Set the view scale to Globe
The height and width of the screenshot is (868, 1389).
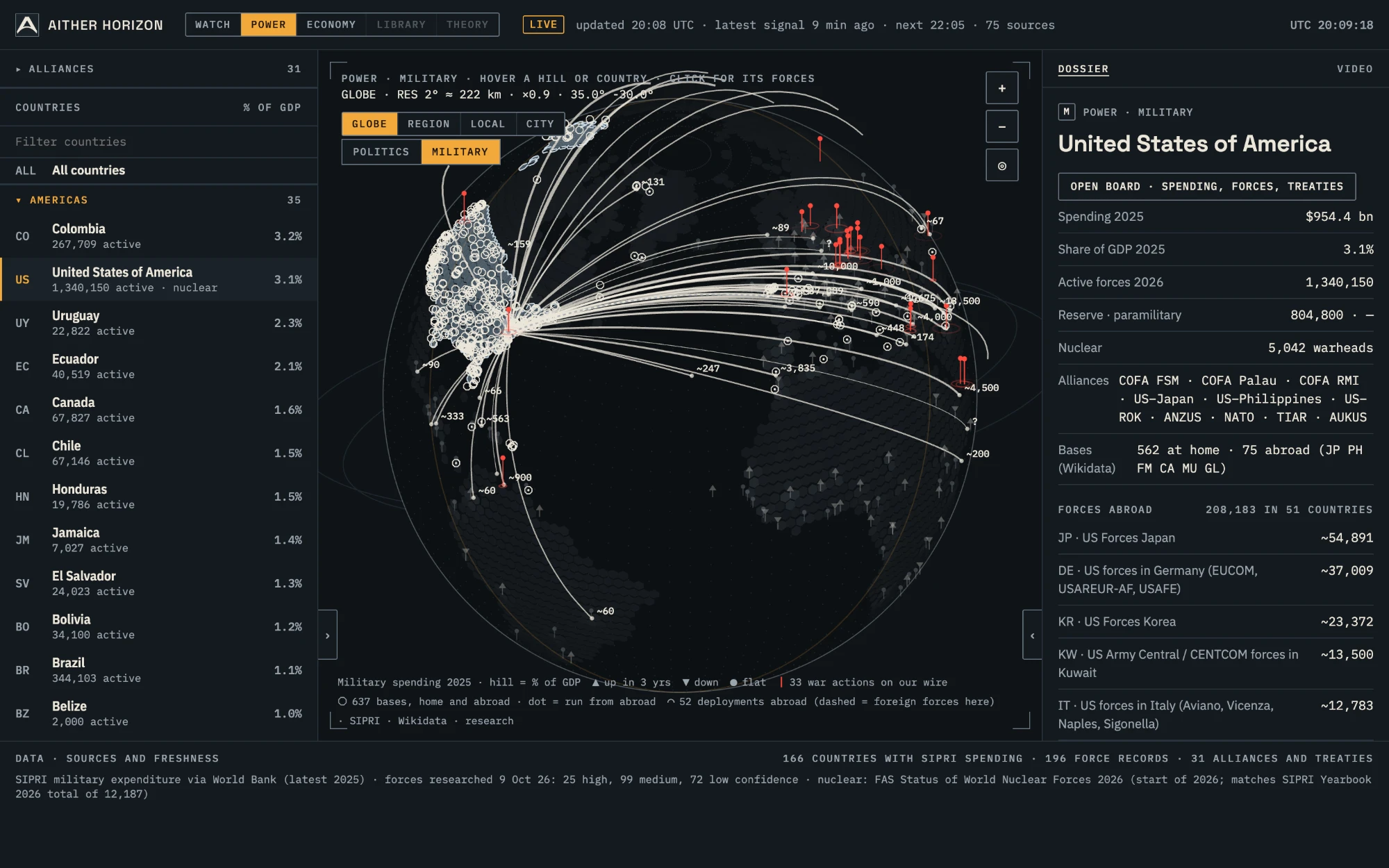[x=369, y=124]
